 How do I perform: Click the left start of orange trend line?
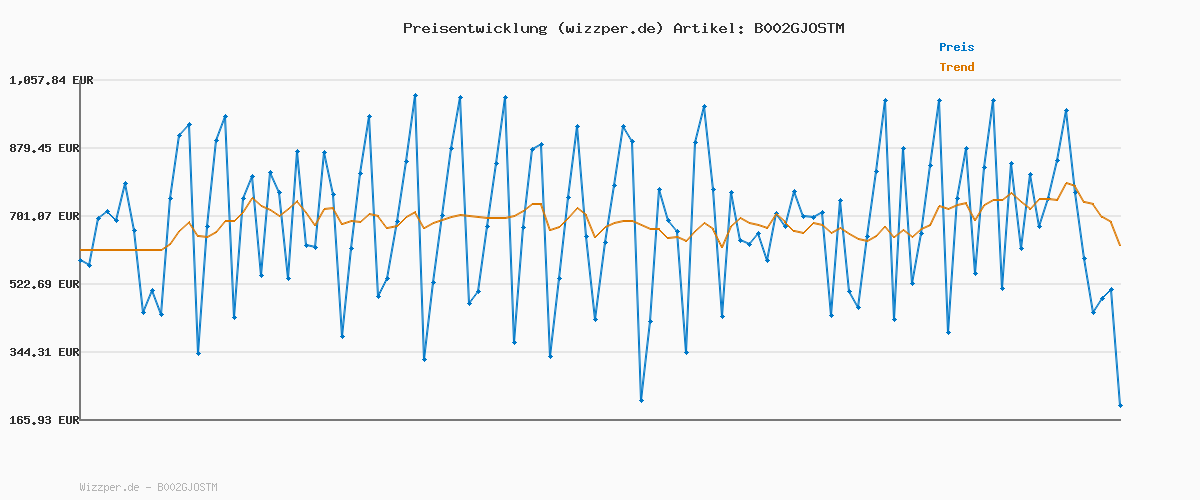pyautogui.click(x=80, y=250)
